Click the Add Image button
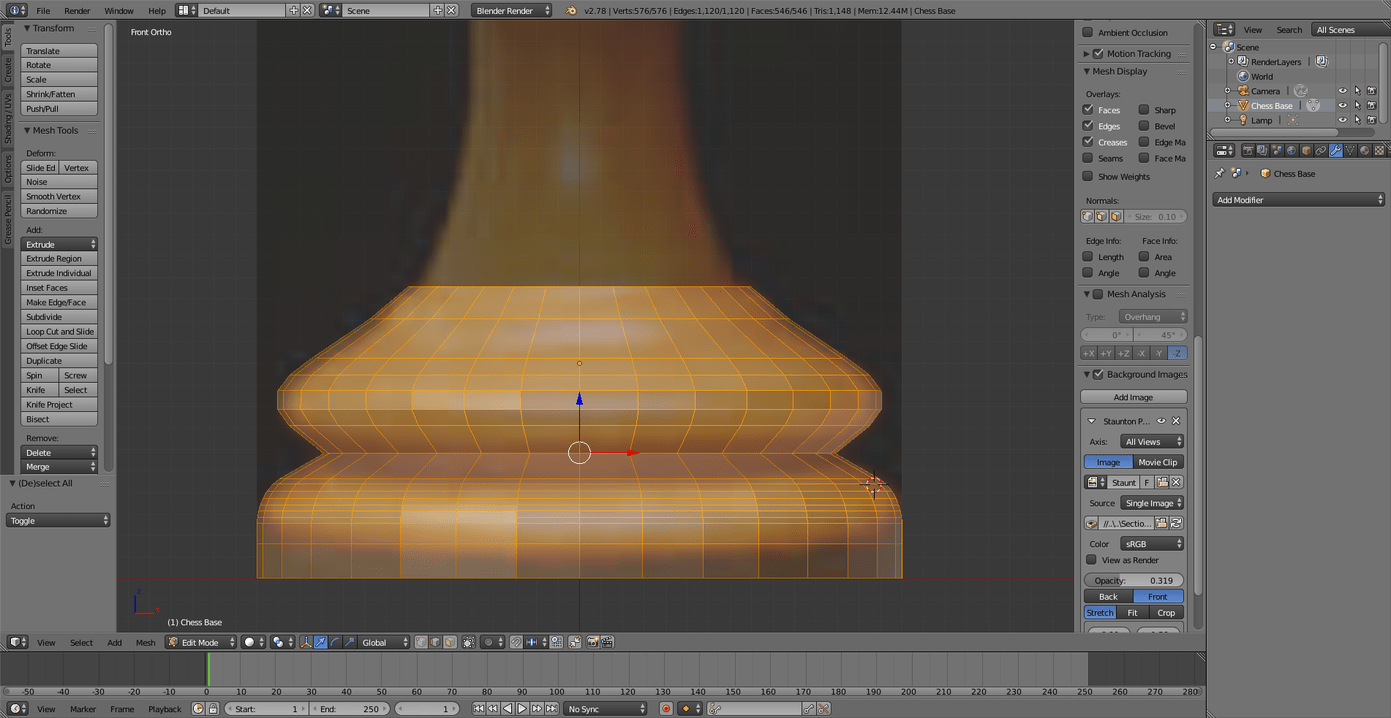The height and width of the screenshot is (718, 1391). [x=1133, y=397]
